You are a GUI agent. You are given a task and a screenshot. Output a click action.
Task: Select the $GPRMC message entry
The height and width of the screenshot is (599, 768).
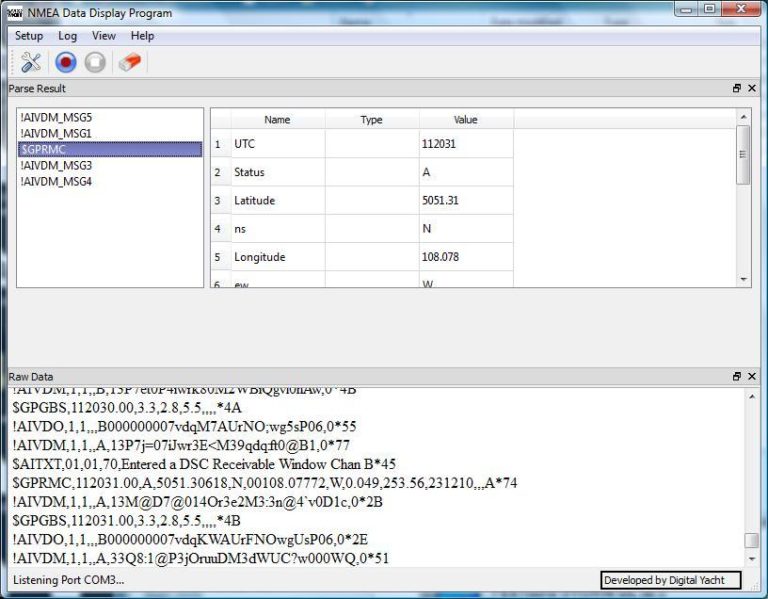[x=43, y=149]
